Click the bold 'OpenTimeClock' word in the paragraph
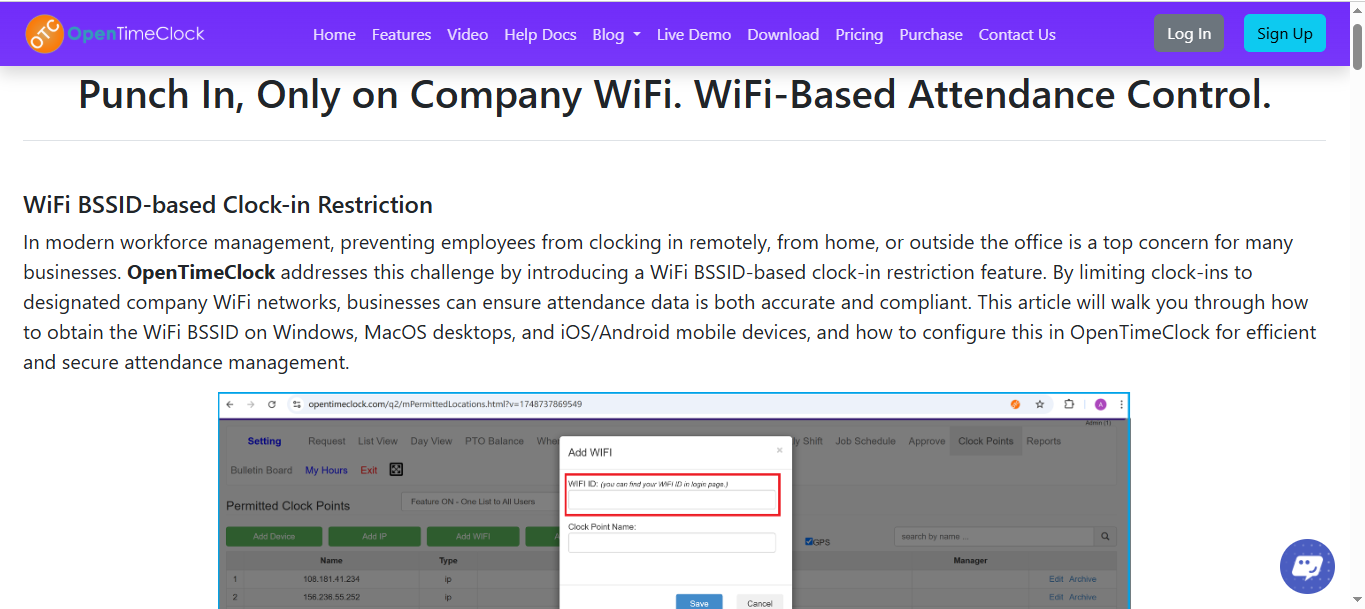 point(201,272)
